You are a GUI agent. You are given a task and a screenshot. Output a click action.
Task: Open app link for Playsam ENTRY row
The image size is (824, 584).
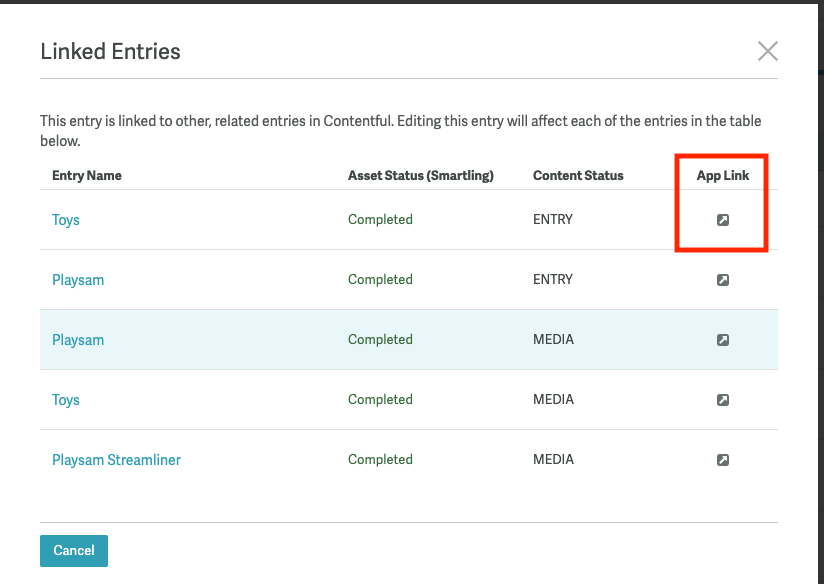(723, 280)
